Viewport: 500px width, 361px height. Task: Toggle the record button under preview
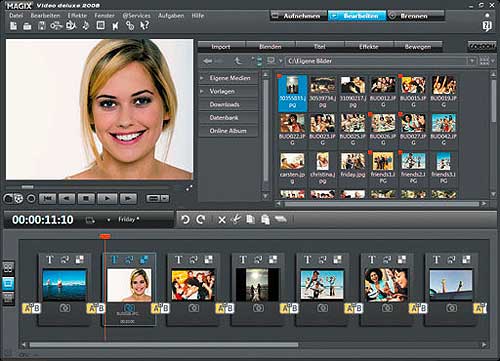(31, 199)
